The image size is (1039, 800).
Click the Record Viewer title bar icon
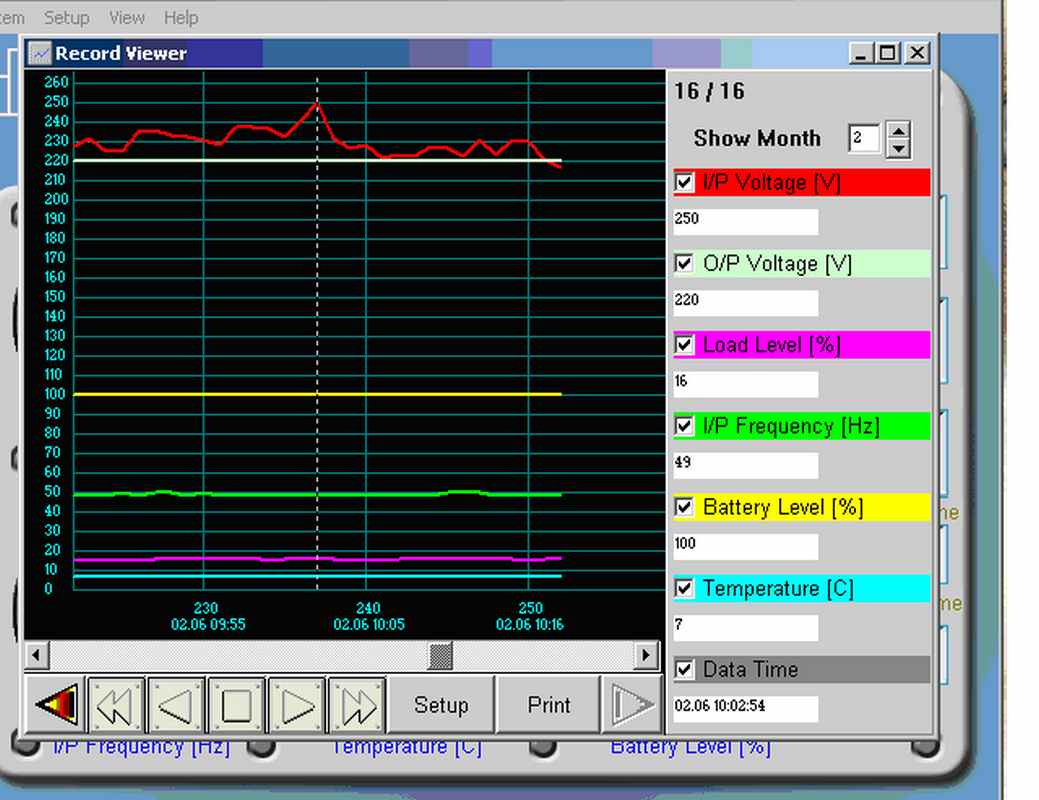tap(40, 53)
